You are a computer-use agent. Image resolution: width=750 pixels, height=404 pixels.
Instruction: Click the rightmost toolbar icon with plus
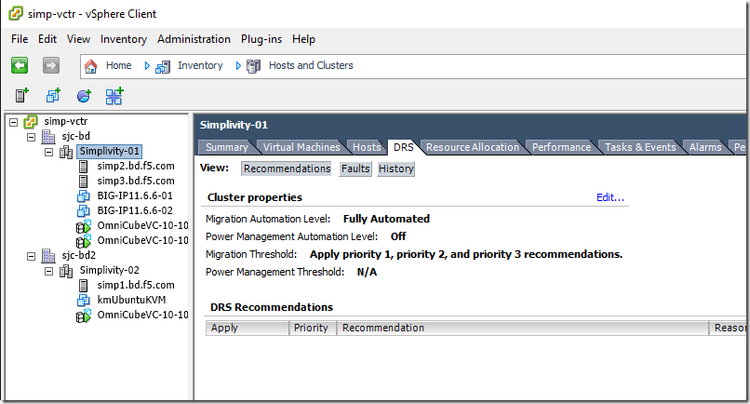click(114, 96)
